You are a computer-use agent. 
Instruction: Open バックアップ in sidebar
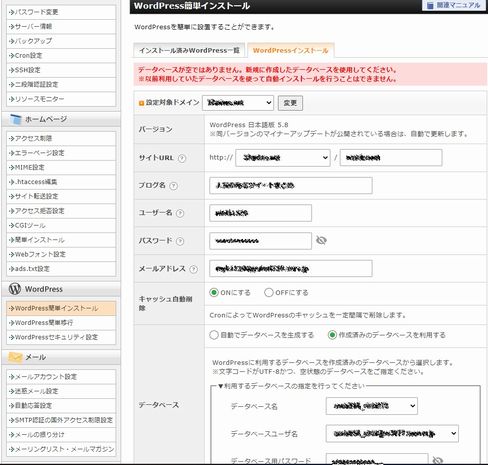click(x=61, y=41)
